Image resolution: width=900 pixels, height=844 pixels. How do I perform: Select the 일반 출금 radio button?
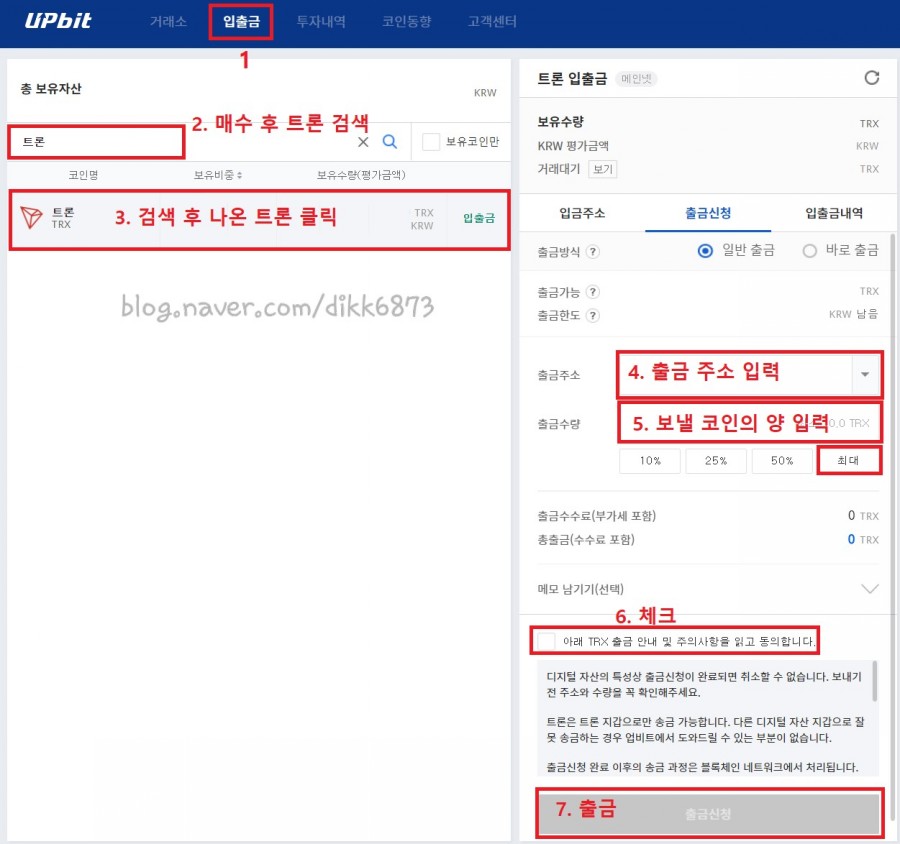click(705, 251)
